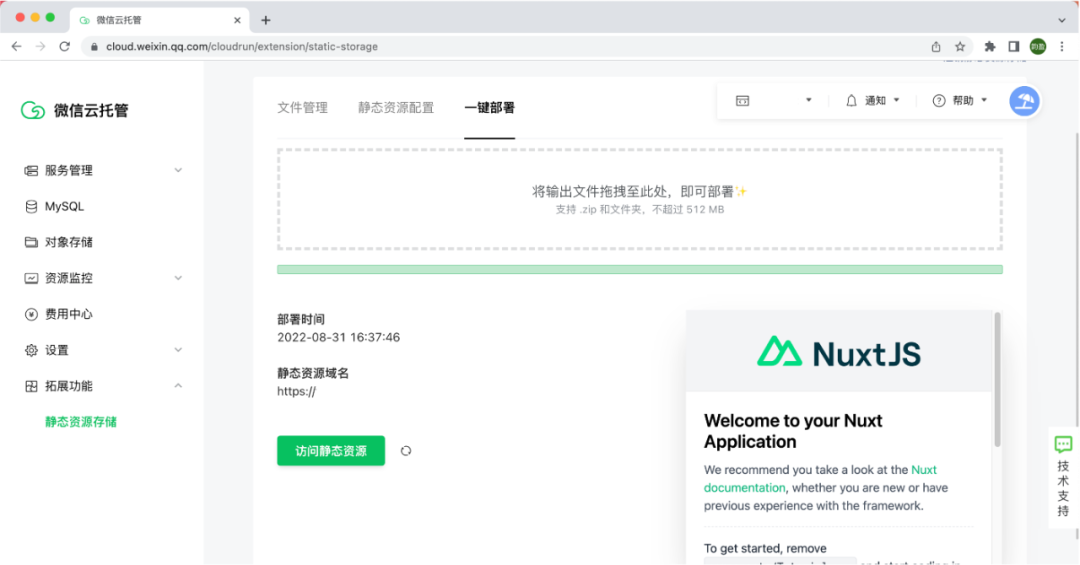Click the help question mark icon
Viewport: 1080px width, 565px height.
coord(939,101)
